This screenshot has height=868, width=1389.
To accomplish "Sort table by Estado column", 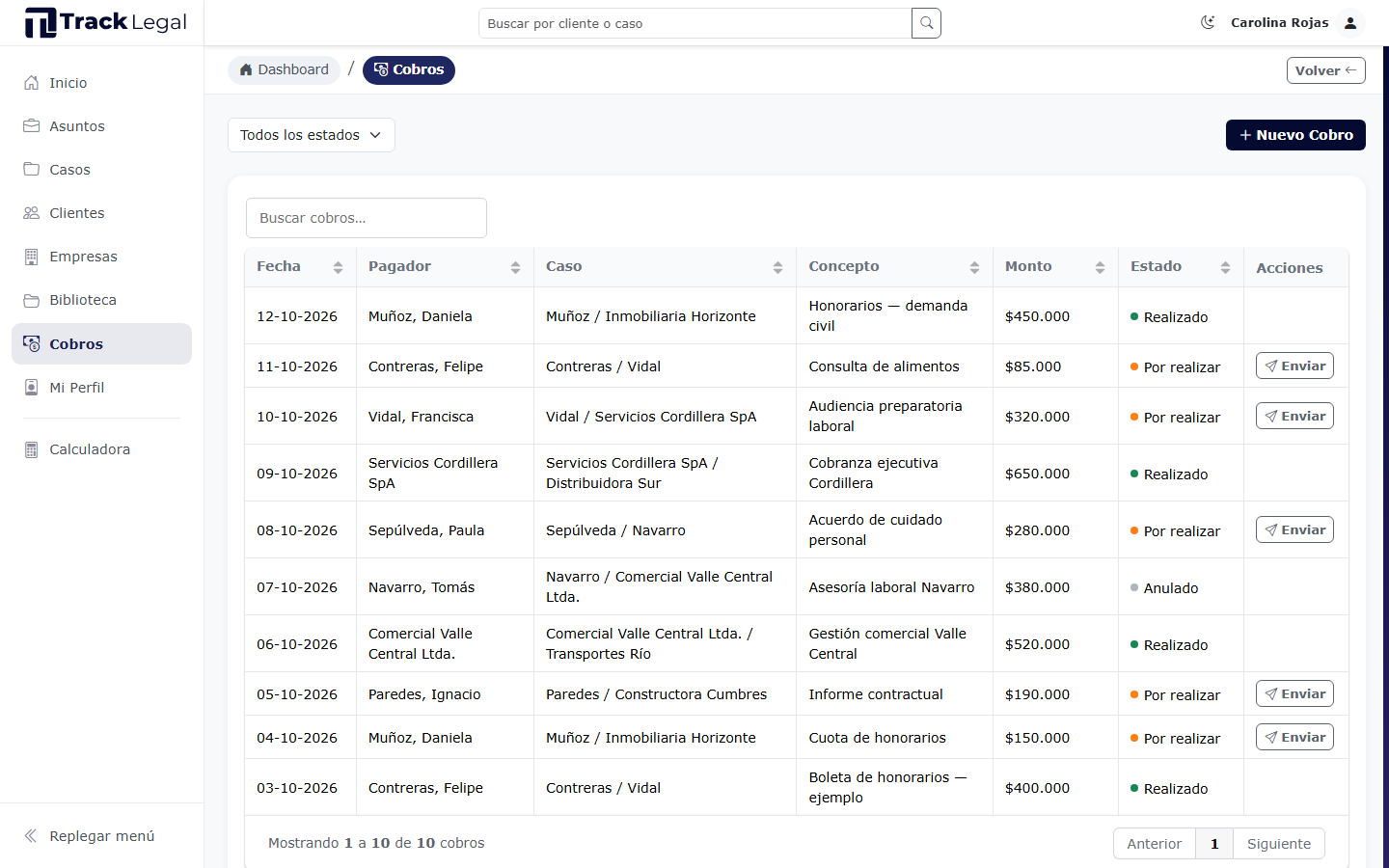I will click(1181, 267).
